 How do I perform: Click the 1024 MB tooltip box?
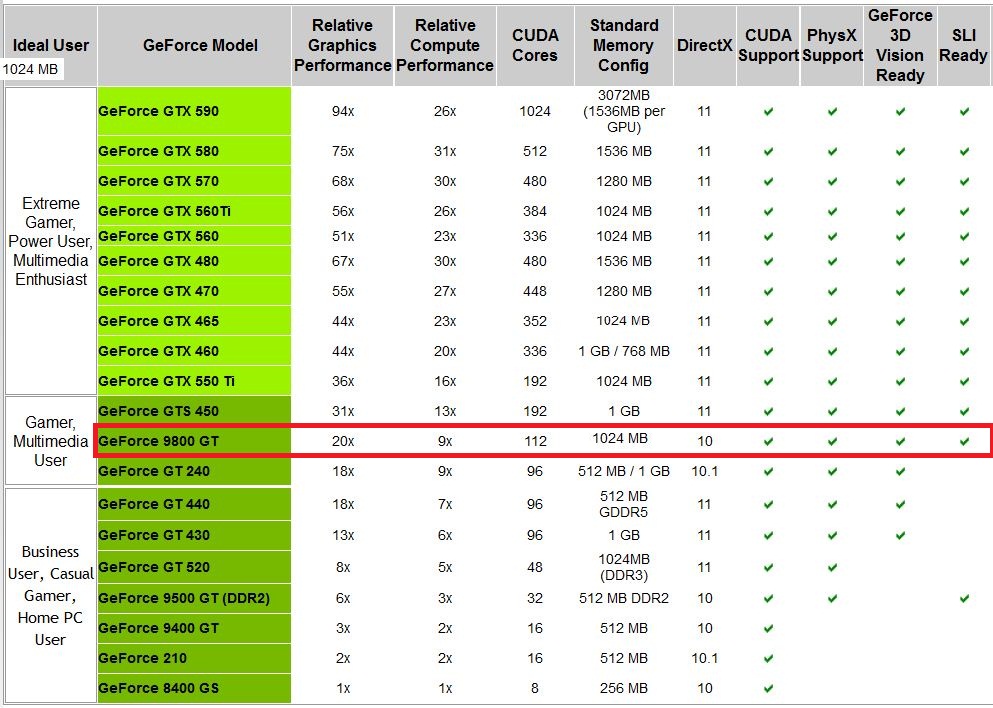tap(31, 70)
